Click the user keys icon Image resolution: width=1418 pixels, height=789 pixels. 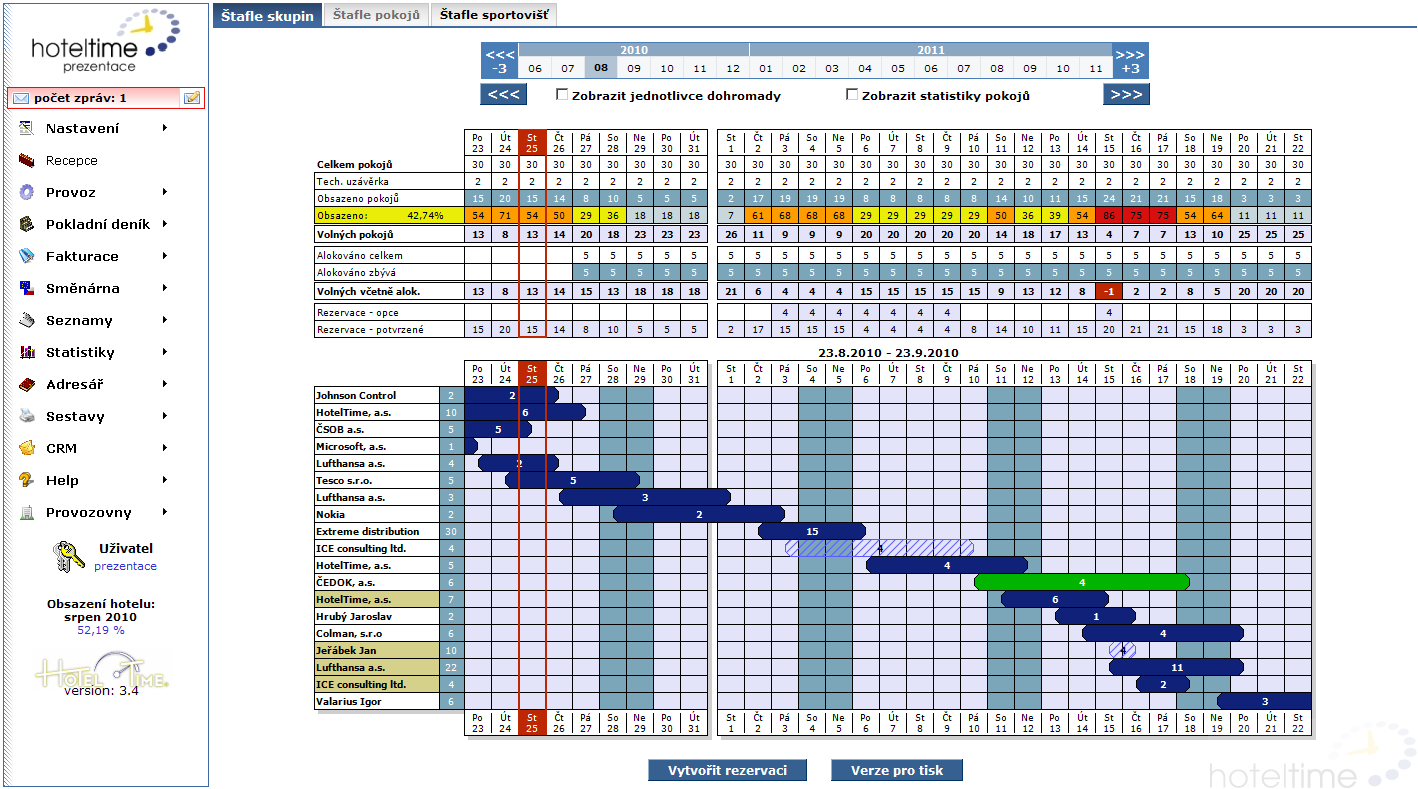(70, 557)
